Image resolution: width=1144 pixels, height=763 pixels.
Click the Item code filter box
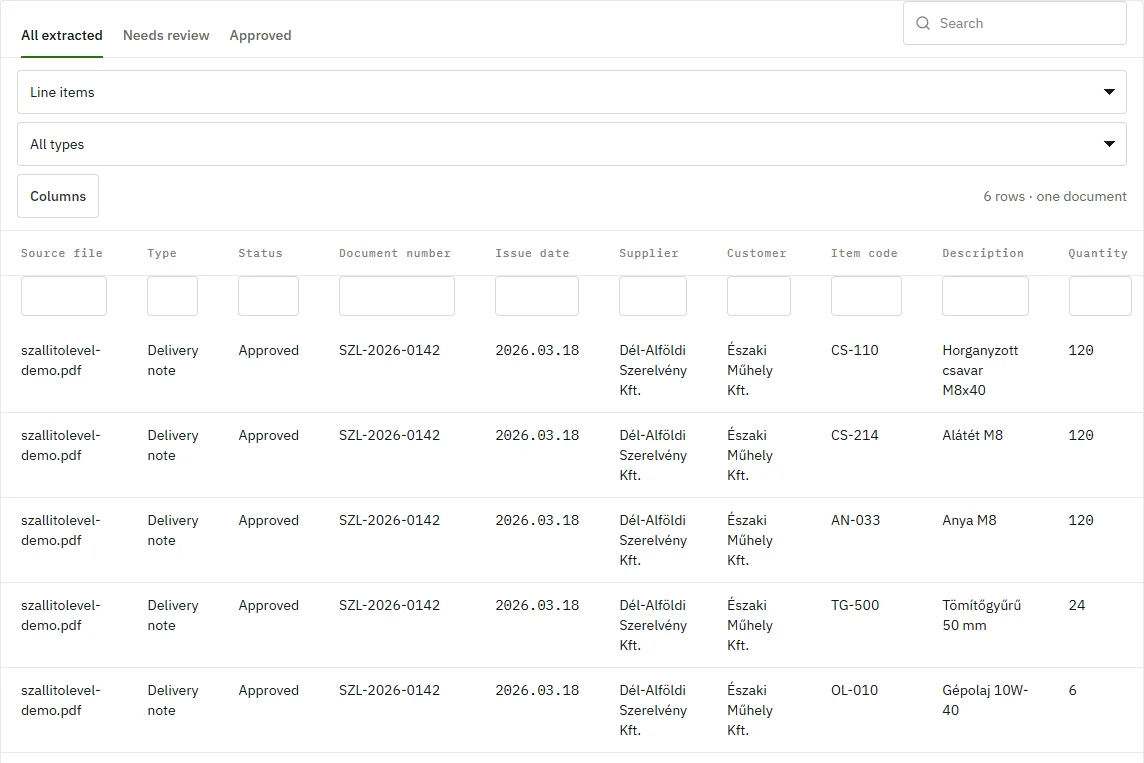866,296
